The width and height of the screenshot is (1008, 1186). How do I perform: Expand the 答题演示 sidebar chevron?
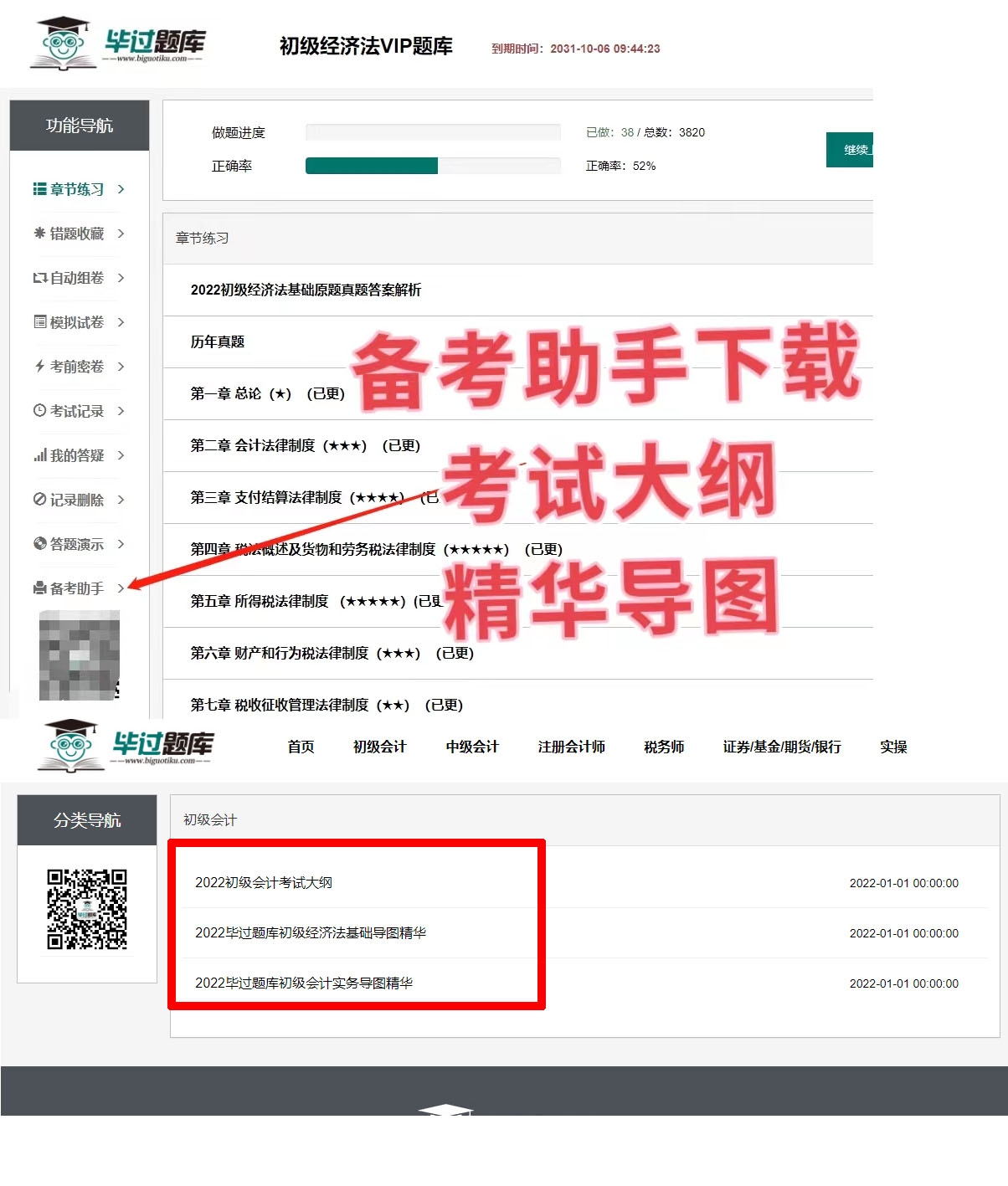(121, 544)
